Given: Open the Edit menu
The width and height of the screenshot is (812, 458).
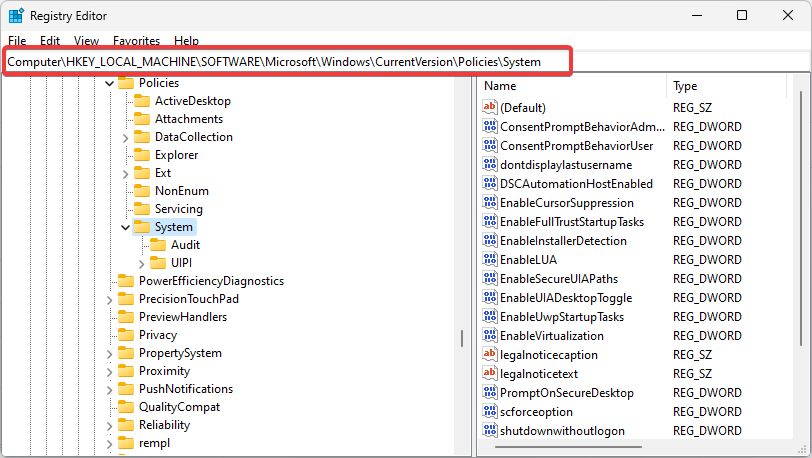Looking at the screenshot, I should 50,40.
